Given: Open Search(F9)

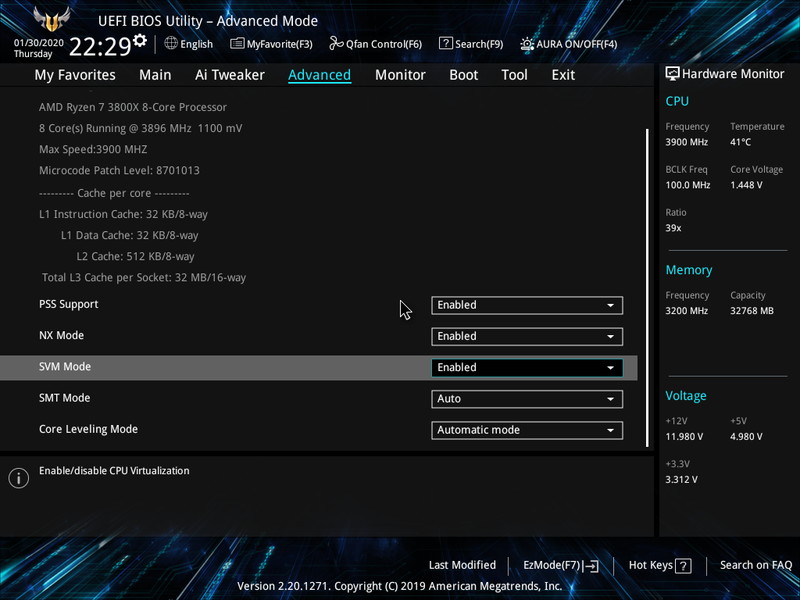Looking at the screenshot, I should tap(471, 44).
